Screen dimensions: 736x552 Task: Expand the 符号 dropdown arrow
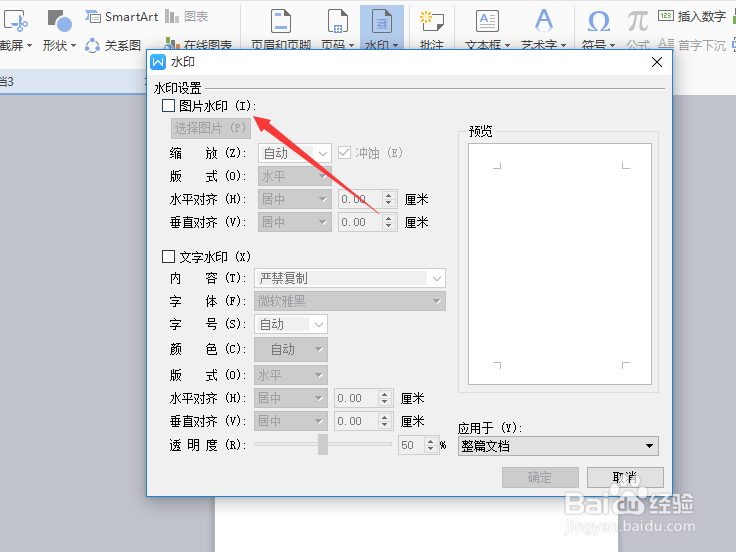point(612,46)
